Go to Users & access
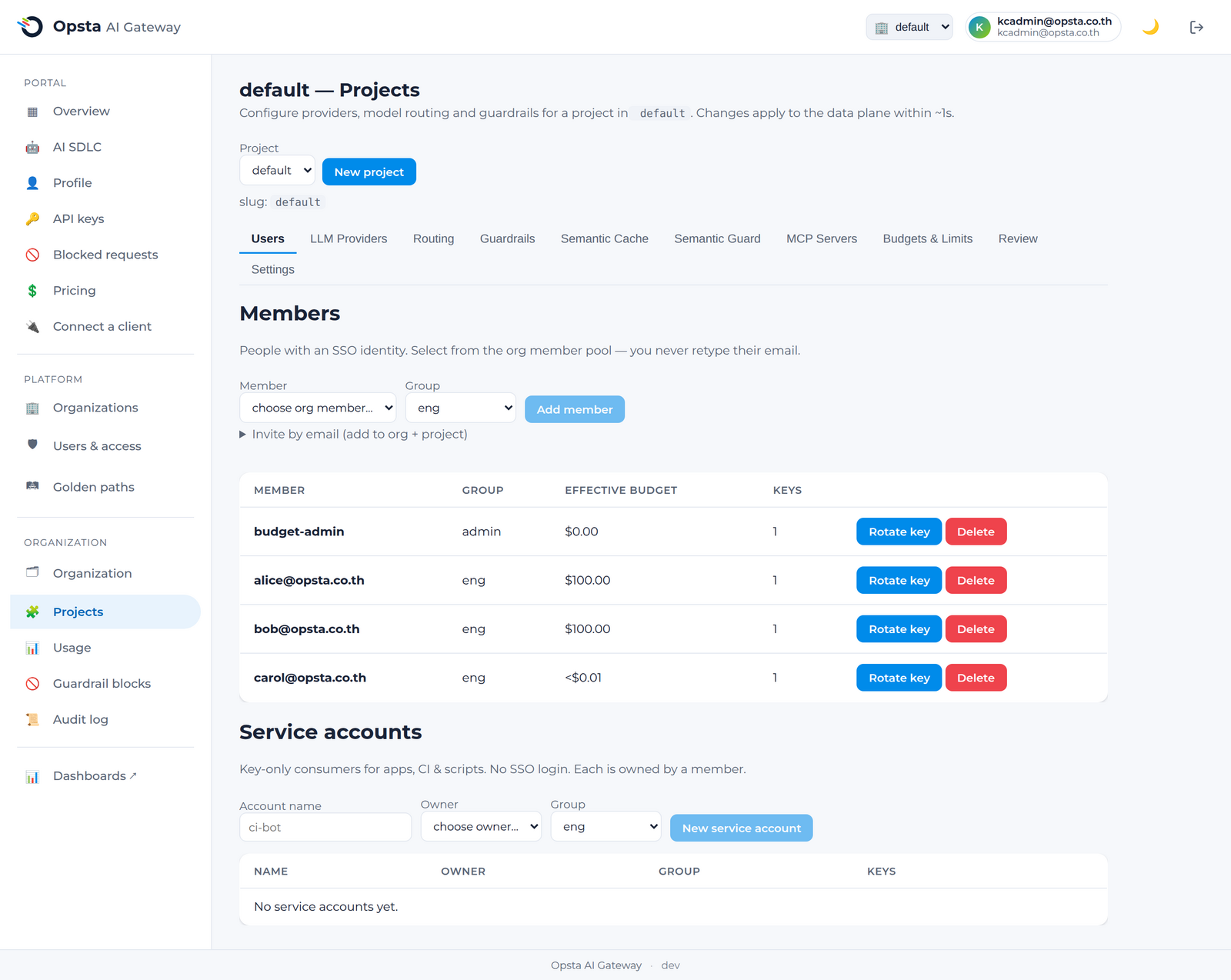Image resolution: width=1231 pixels, height=980 pixels. tap(105, 446)
